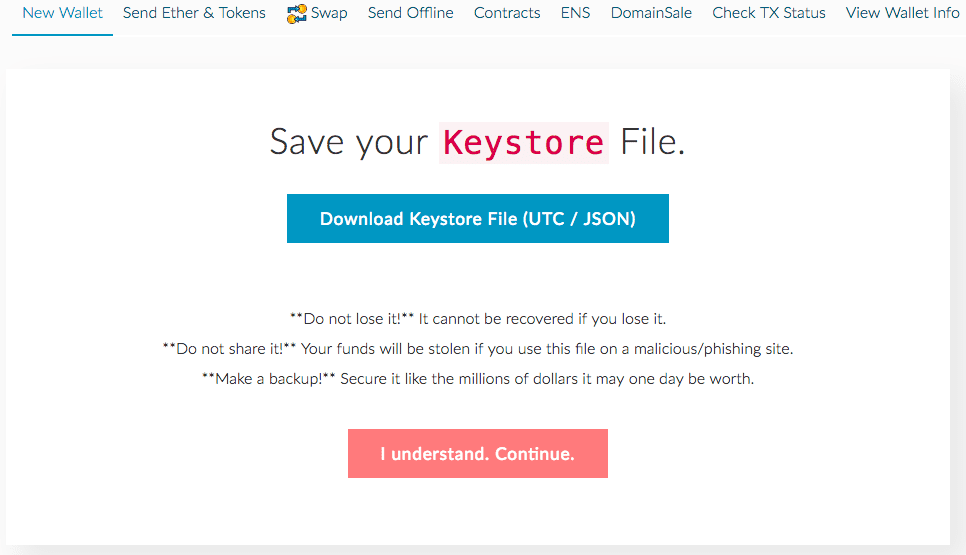
Task: Click the highlighted Keystore word
Action: point(524,143)
